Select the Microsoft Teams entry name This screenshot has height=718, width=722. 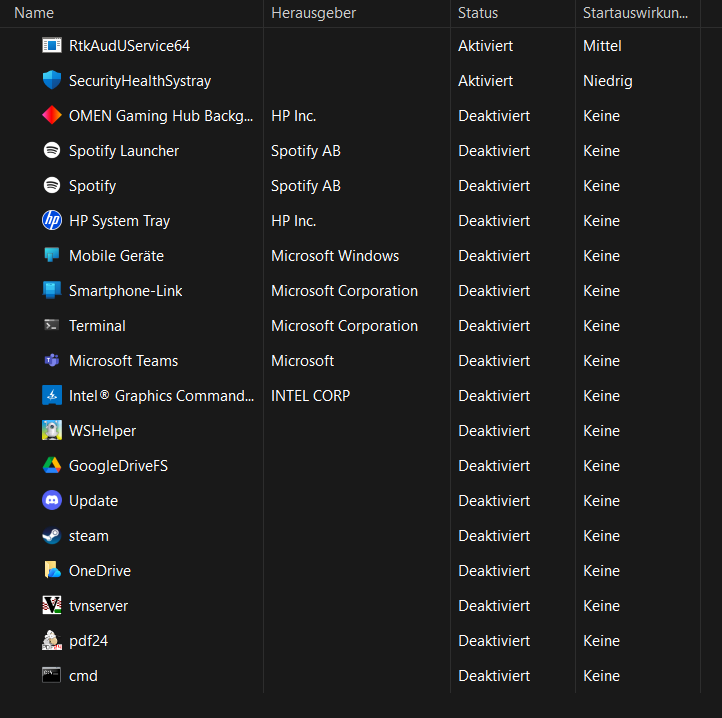[x=123, y=361]
